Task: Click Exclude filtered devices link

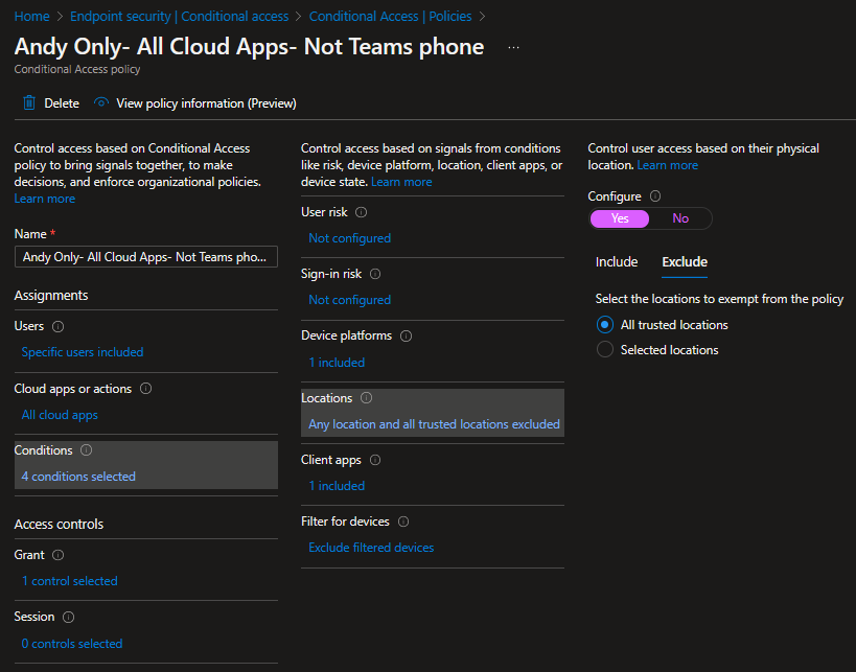Action: [x=371, y=548]
